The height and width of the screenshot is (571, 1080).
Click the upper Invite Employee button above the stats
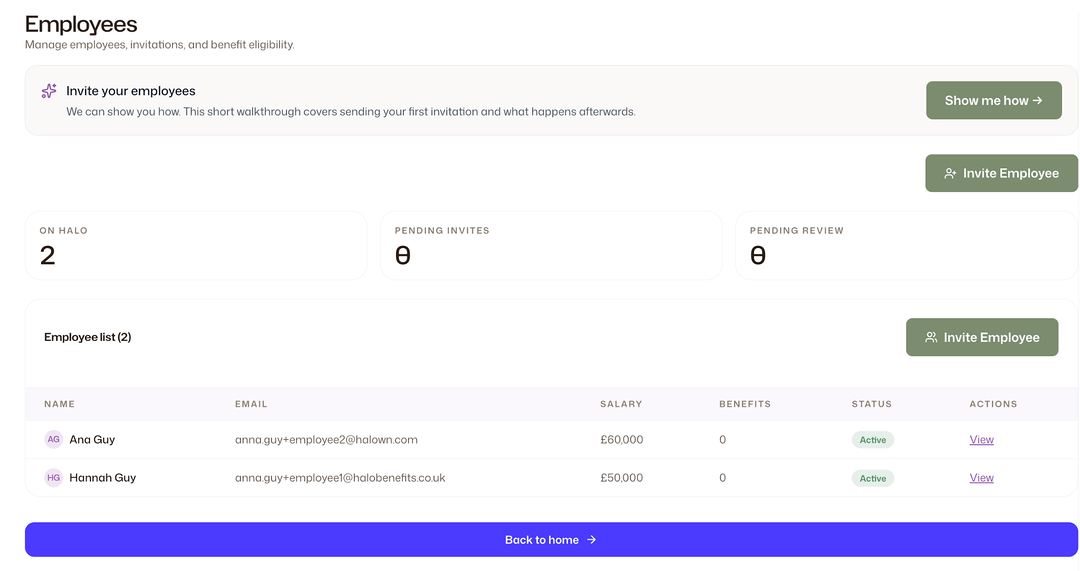[x=1001, y=173]
